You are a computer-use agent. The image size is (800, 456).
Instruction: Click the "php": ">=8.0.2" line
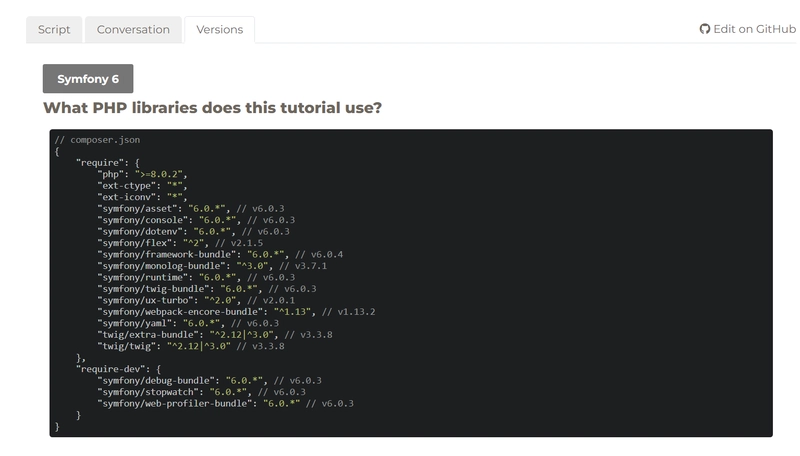tap(142, 174)
